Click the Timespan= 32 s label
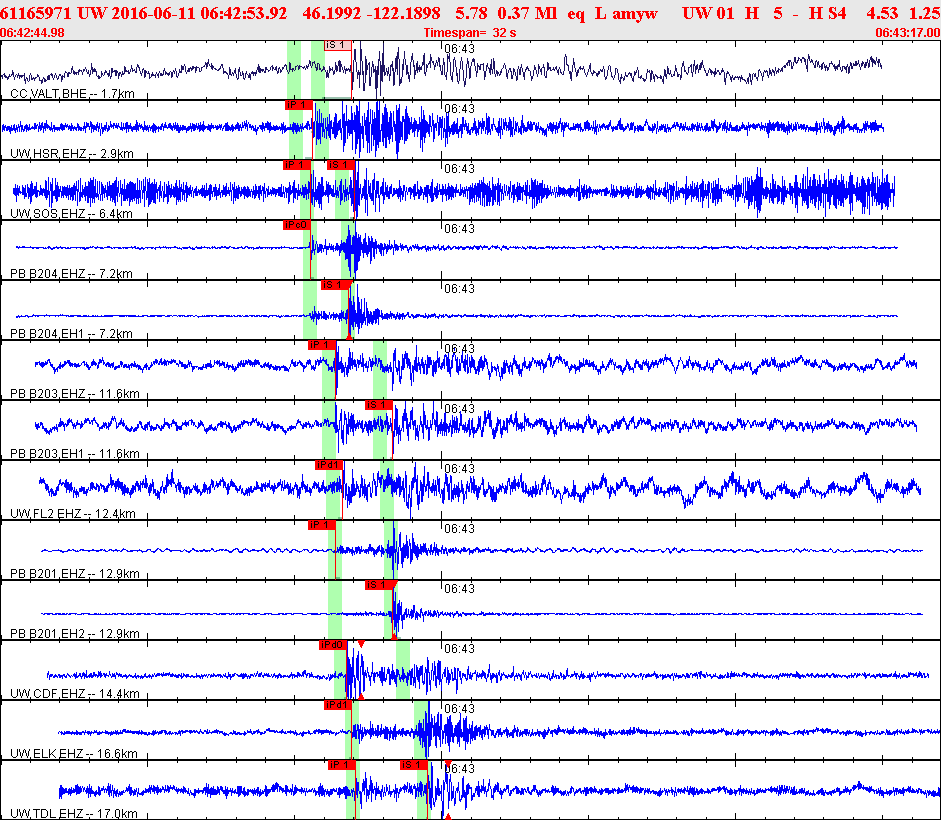Viewport: 941px width, 820px height. 470,32
